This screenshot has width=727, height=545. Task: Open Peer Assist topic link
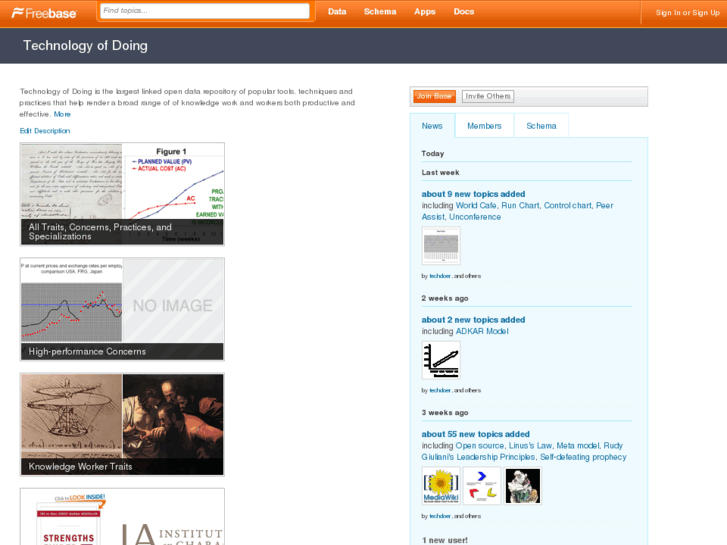[x=605, y=205]
